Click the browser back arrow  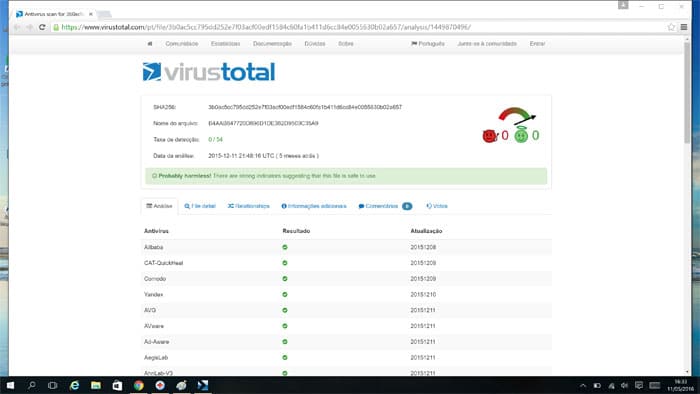(17, 27)
